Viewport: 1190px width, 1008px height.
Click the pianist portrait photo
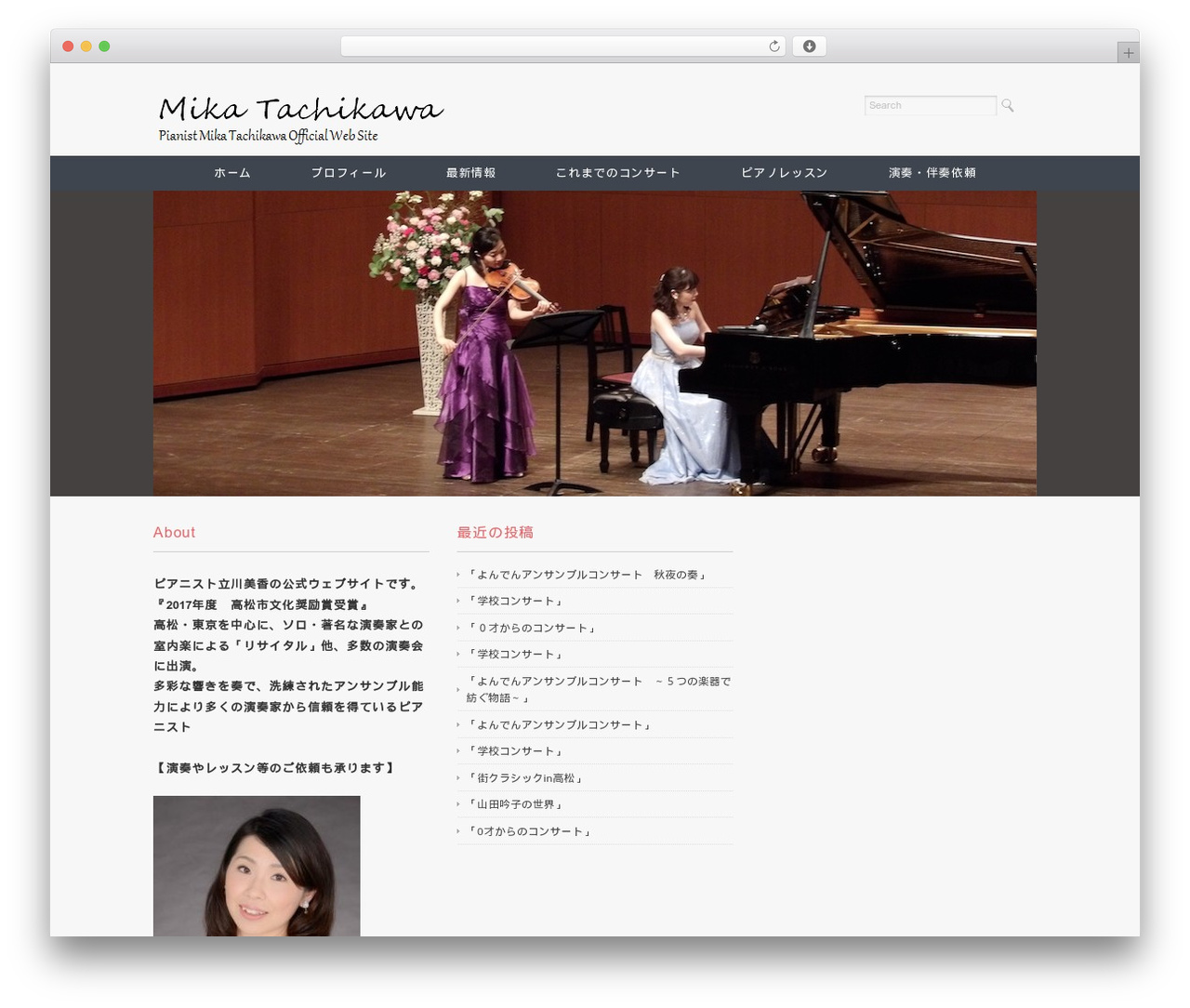(x=257, y=866)
